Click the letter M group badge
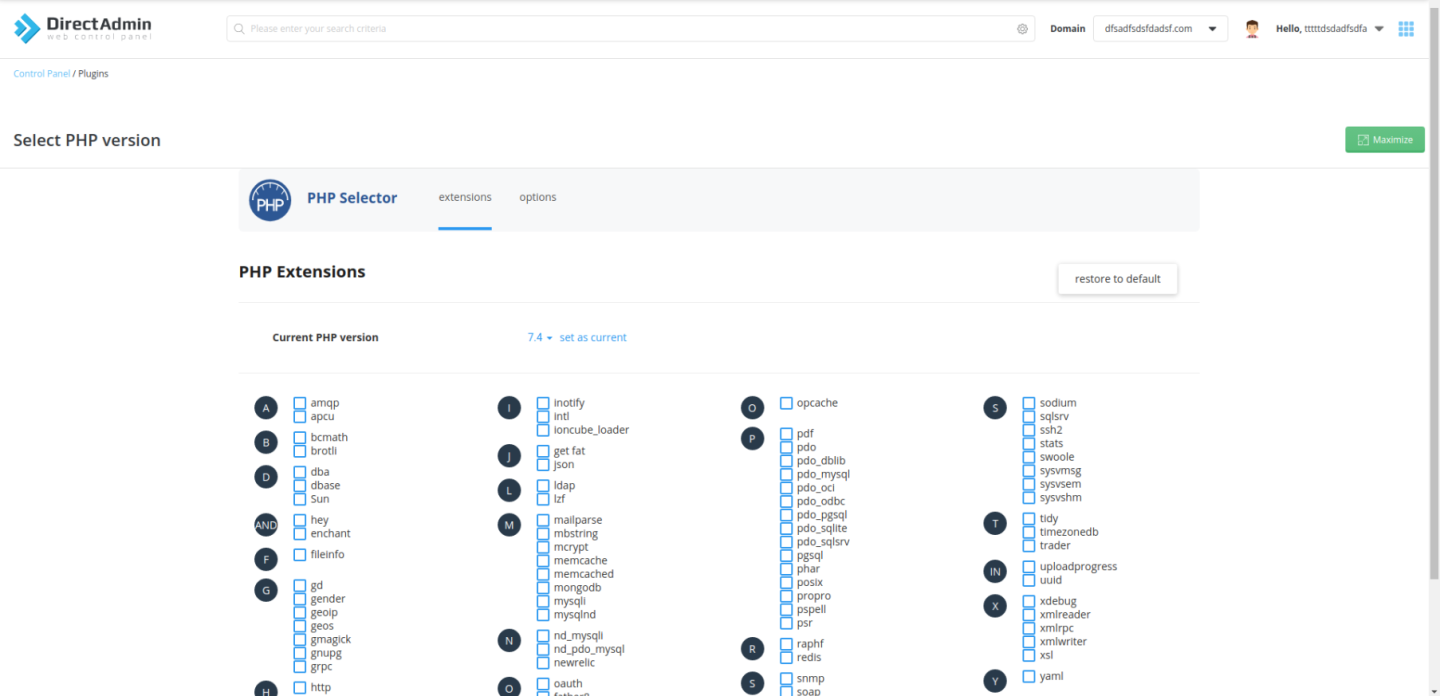This screenshot has width=1440, height=696. tap(509, 525)
